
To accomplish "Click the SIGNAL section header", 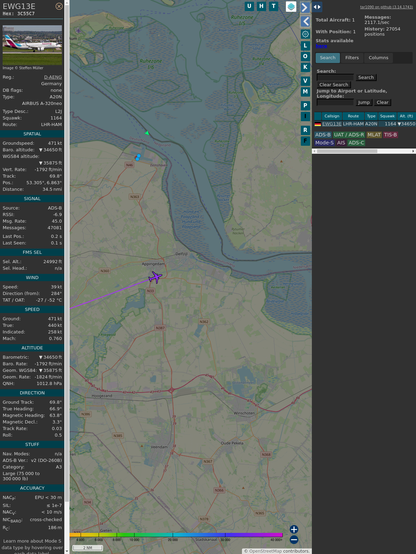I will click(32, 199).
